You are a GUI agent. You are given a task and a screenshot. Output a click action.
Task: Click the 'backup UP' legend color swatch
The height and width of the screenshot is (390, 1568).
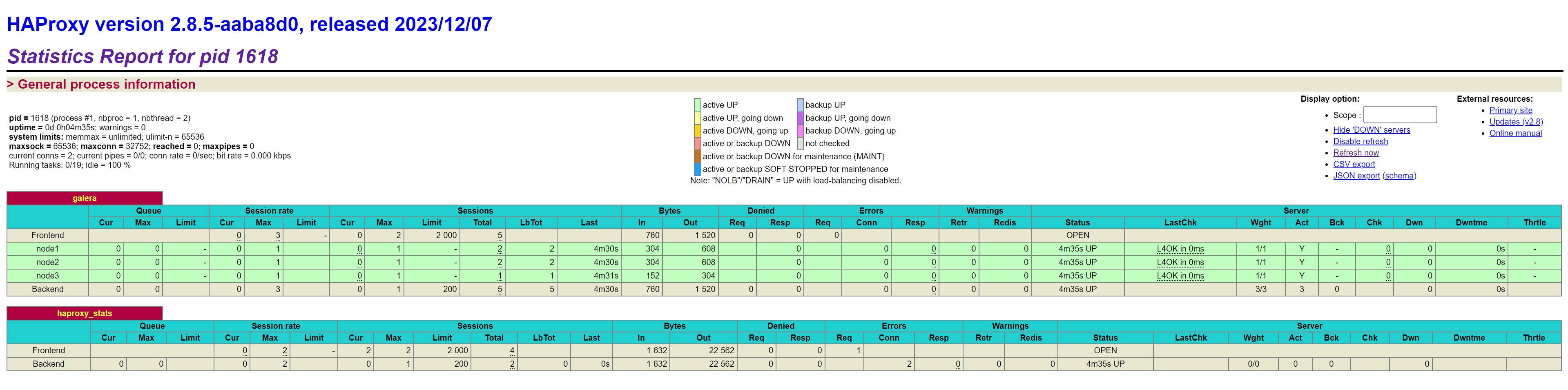tap(801, 105)
